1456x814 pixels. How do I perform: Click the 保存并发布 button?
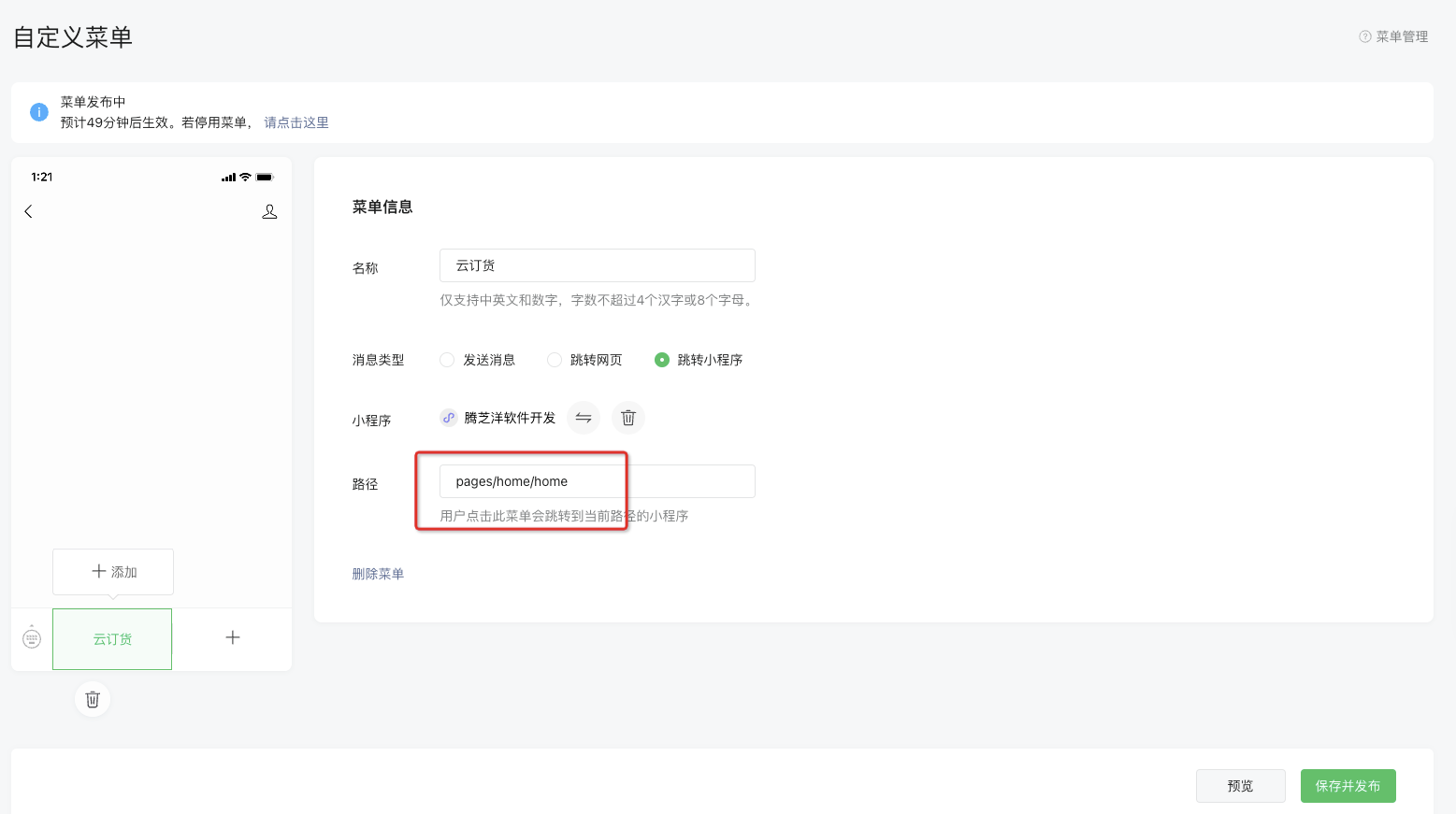point(1348,786)
